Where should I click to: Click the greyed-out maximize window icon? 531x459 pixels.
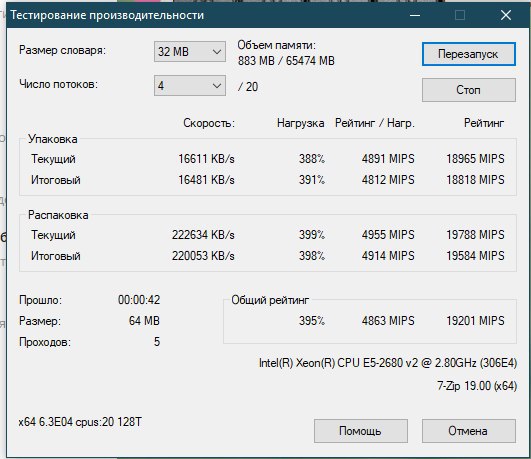460,15
